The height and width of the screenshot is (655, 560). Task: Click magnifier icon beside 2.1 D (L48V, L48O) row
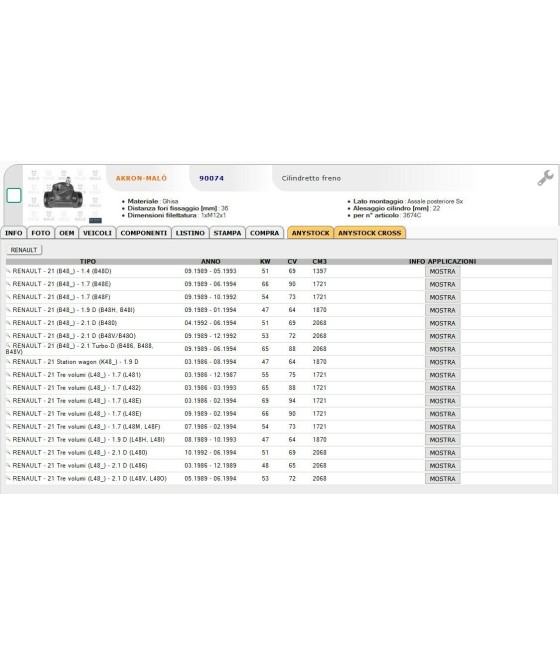click(x=8, y=478)
